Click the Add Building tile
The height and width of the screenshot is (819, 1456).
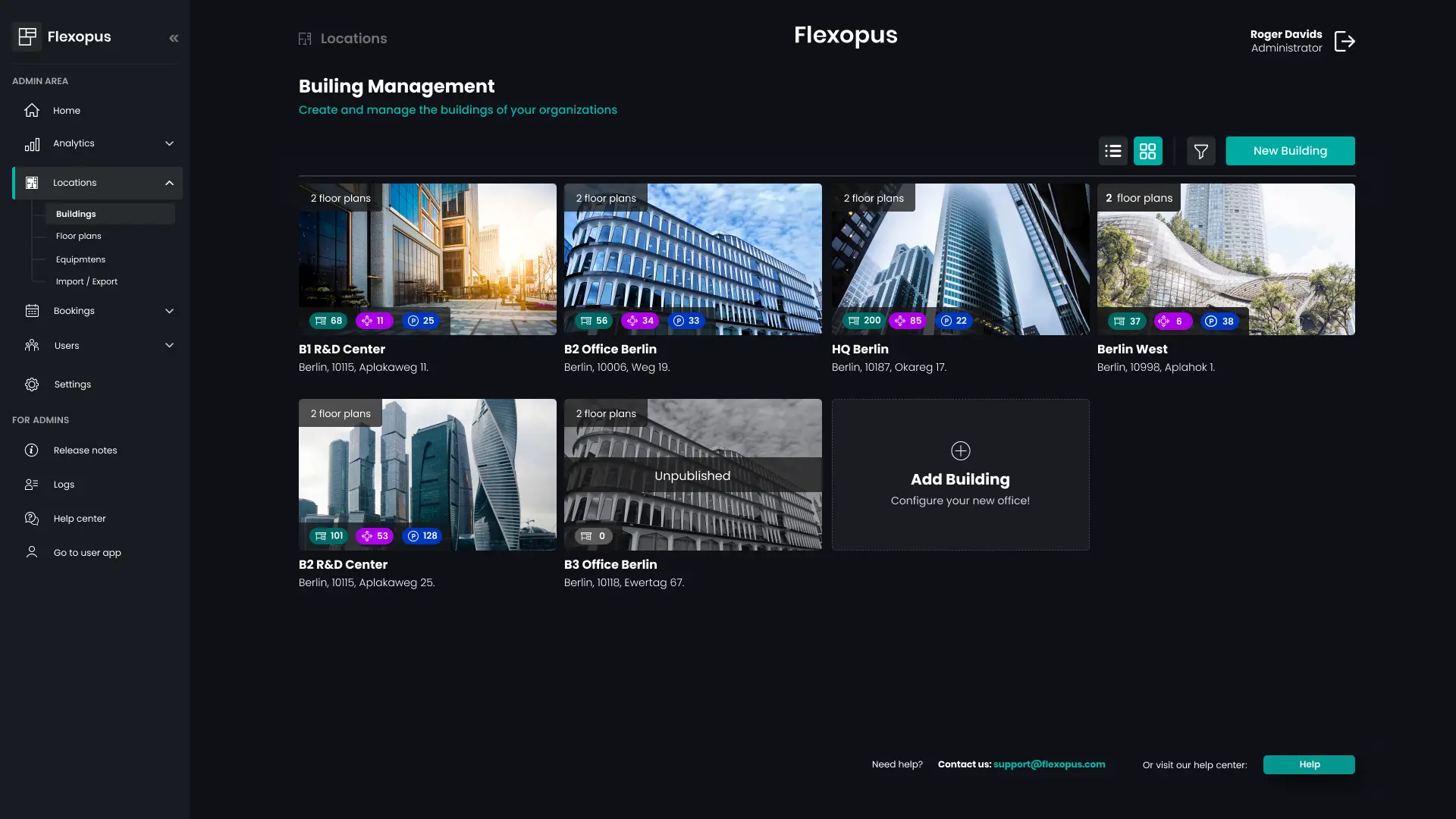(960, 474)
